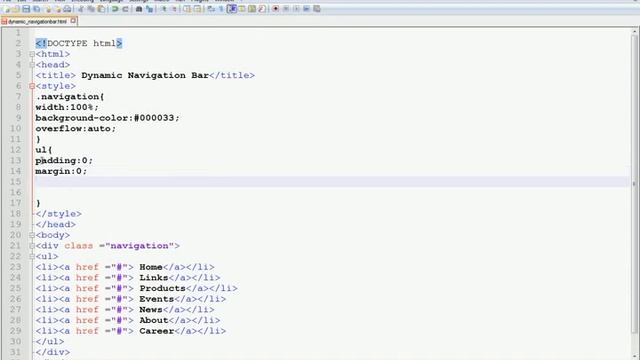Toggle Word Wrap toolbar icon
Viewport: 640px width, 360px height.
[211, 9]
